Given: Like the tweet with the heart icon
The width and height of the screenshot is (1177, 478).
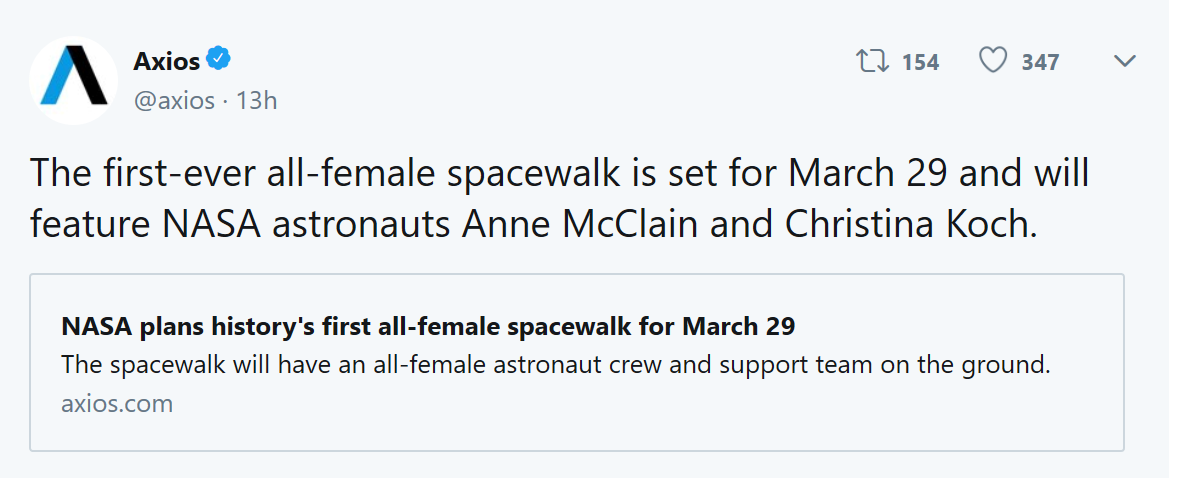Looking at the screenshot, I should [992, 62].
